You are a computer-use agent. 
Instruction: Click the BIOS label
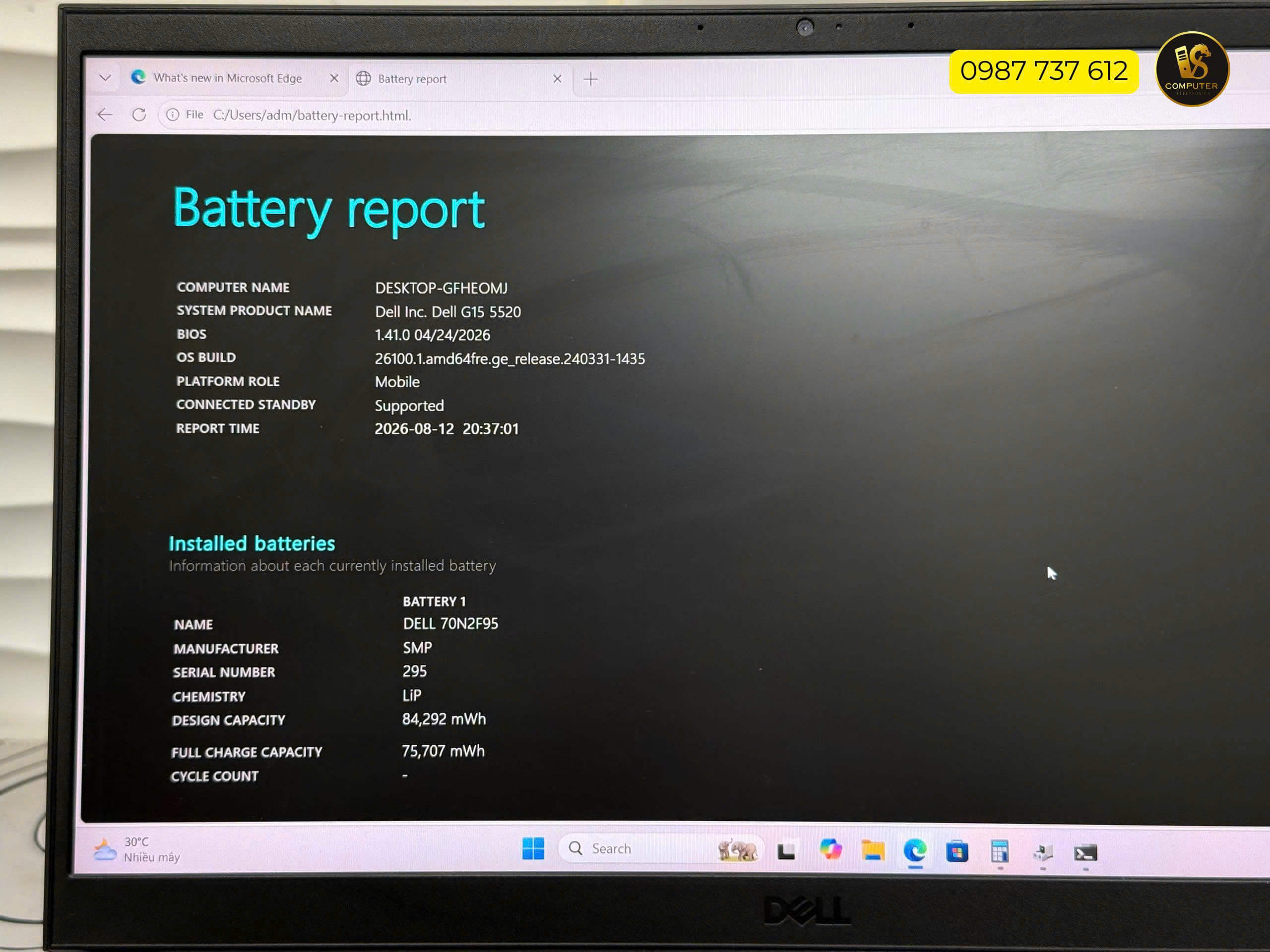pyautogui.click(x=191, y=334)
